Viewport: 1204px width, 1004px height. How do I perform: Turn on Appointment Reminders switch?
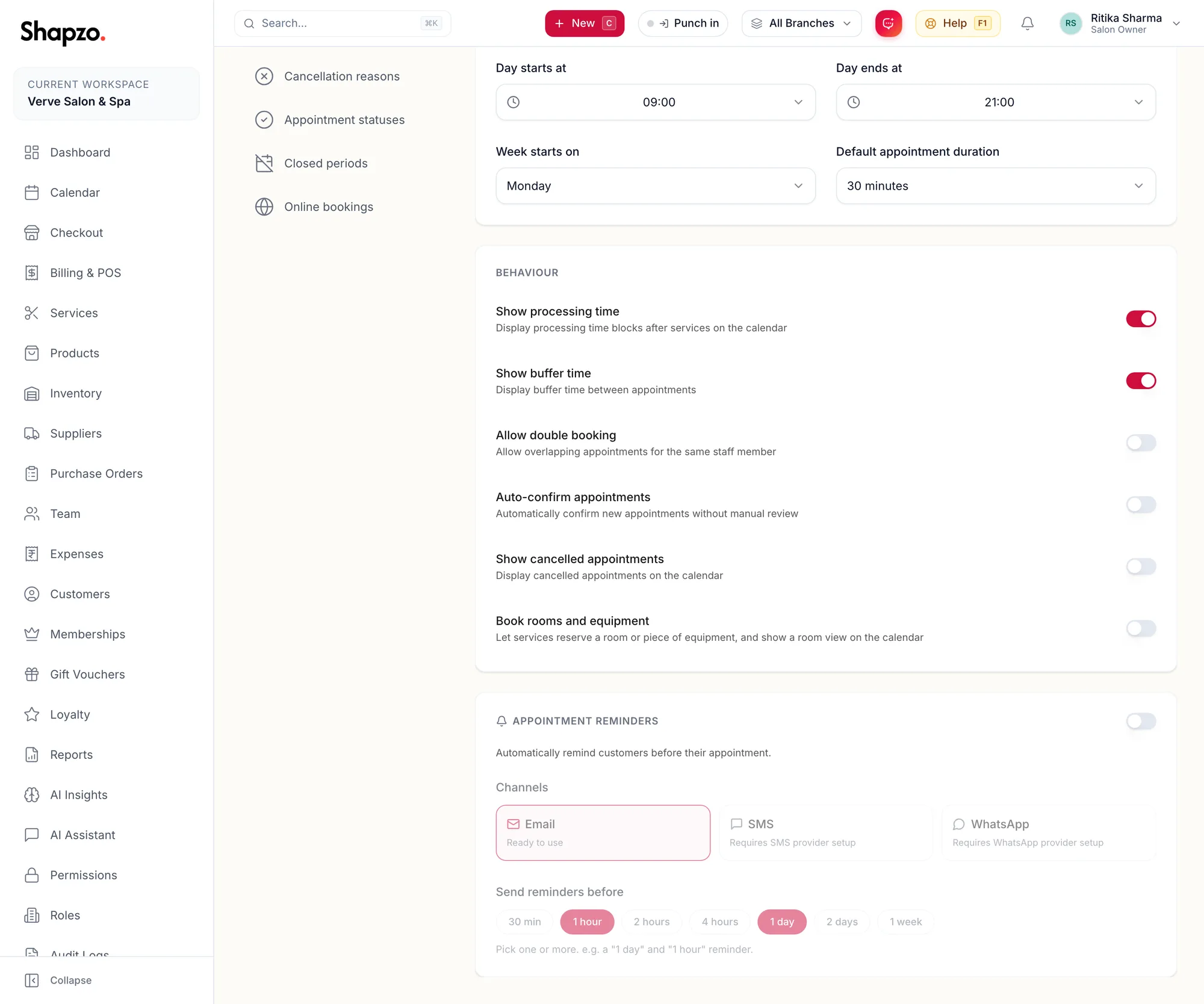pyautogui.click(x=1141, y=721)
